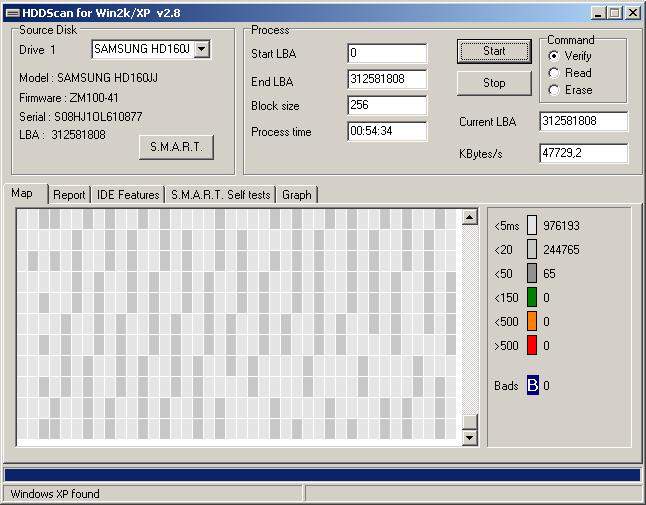This screenshot has height=505, width=646.
Task: Click the <150 green swatch
Action: click(532, 297)
